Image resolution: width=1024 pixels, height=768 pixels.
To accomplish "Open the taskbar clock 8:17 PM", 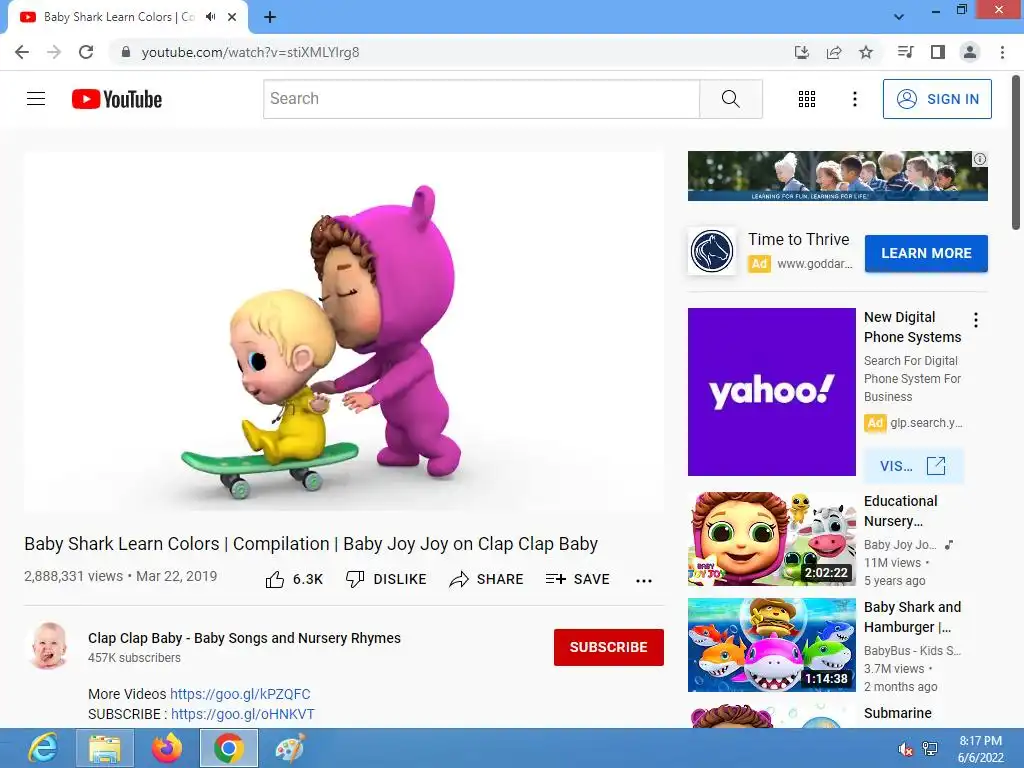I will [x=980, y=749].
